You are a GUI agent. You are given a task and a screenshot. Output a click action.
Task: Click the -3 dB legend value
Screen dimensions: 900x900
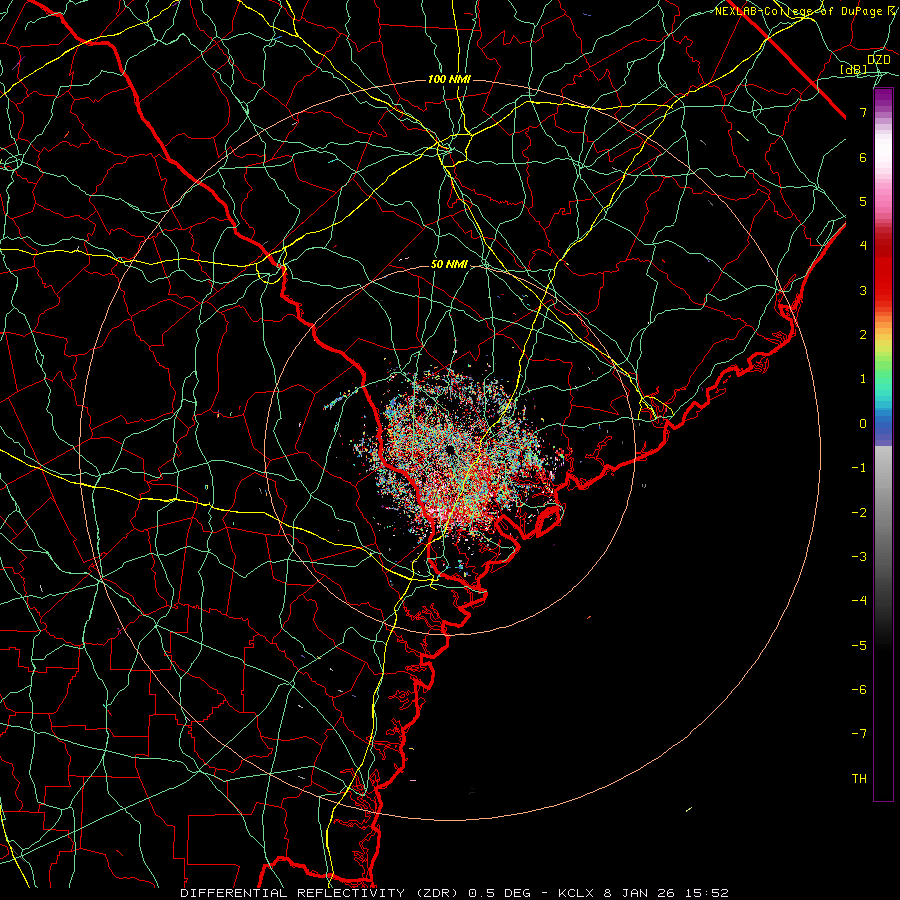coord(859,557)
